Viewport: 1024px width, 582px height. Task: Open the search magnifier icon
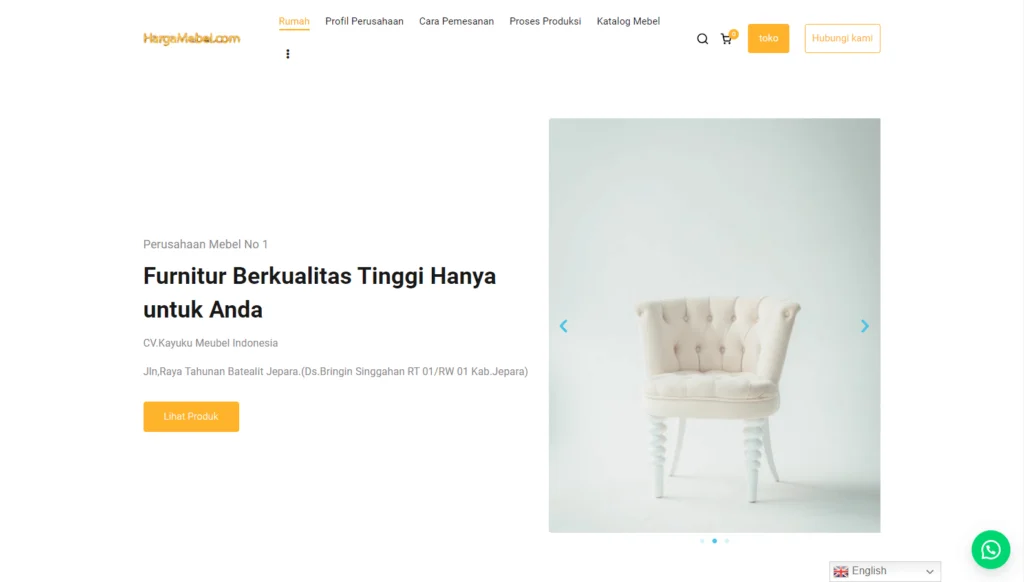[x=702, y=39]
